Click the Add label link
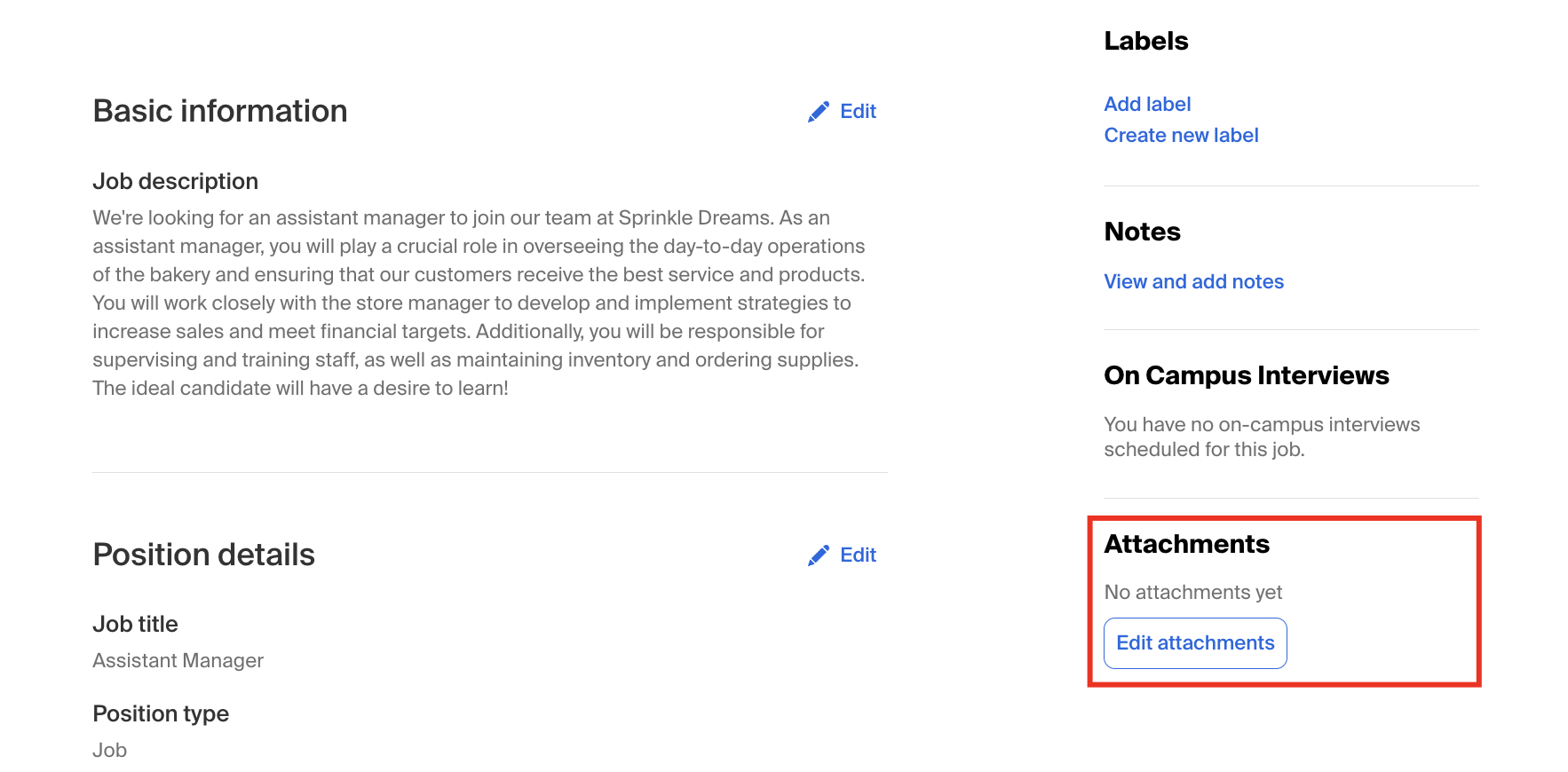This screenshot has width=1568, height=772. coord(1147,104)
